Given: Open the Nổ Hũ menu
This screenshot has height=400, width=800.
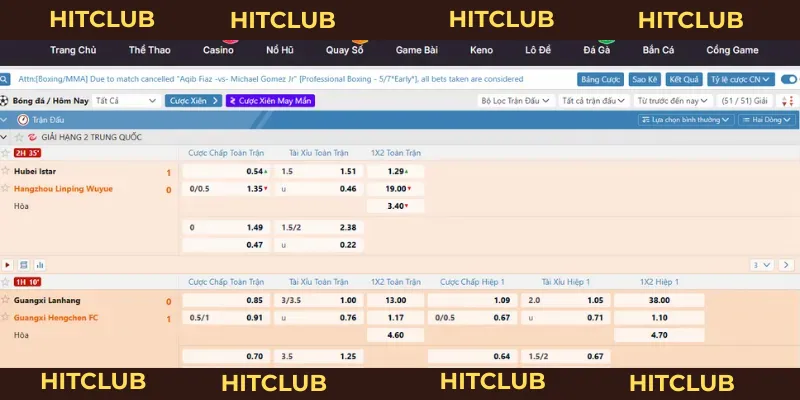Looking at the screenshot, I should coord(280,50).
